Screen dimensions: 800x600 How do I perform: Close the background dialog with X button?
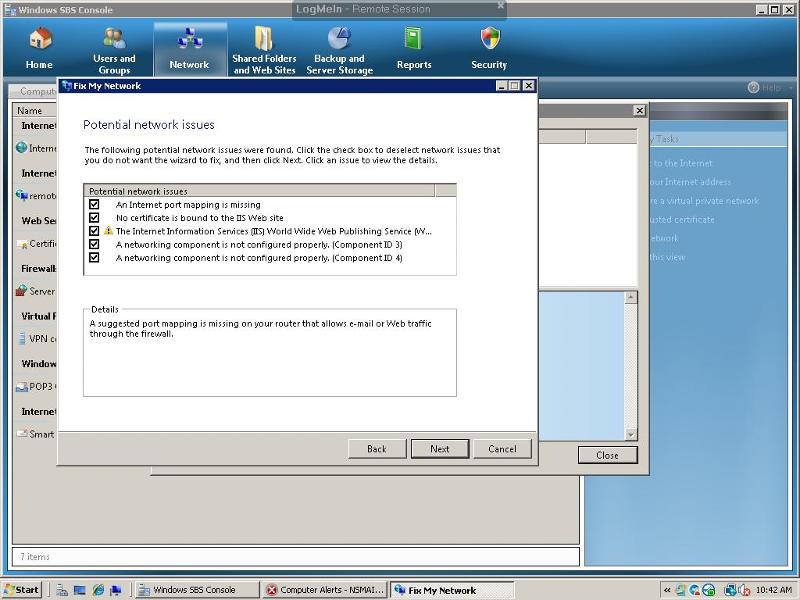639,111
